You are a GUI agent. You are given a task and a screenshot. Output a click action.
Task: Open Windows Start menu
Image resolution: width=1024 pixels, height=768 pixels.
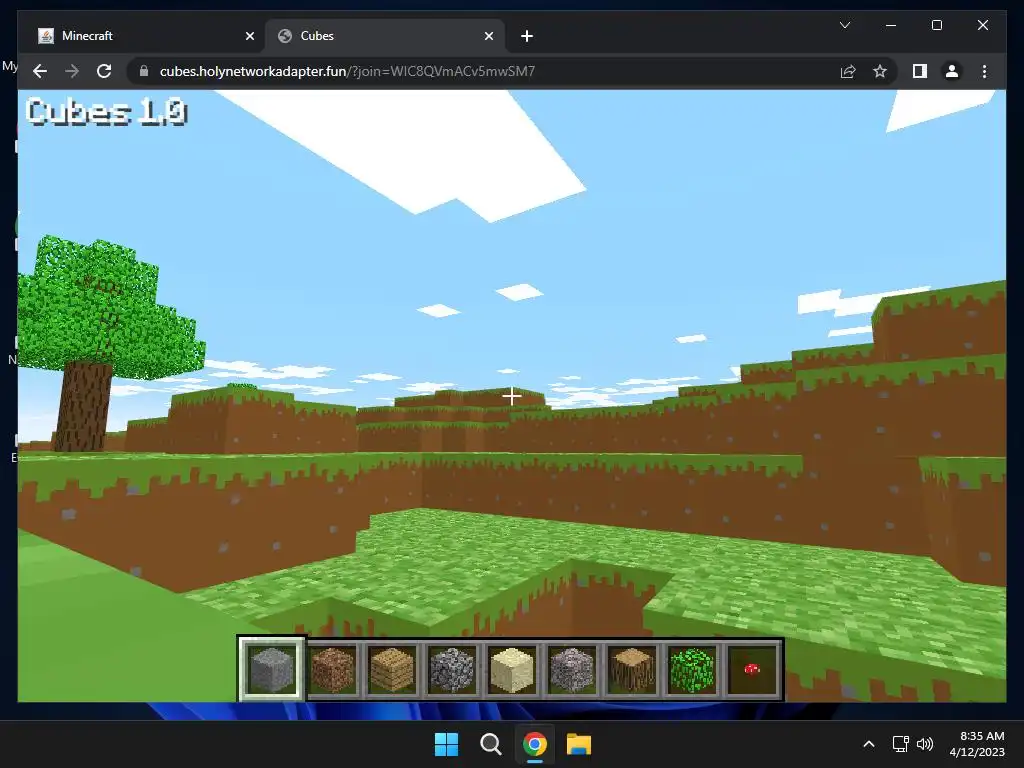click(447, 744)
